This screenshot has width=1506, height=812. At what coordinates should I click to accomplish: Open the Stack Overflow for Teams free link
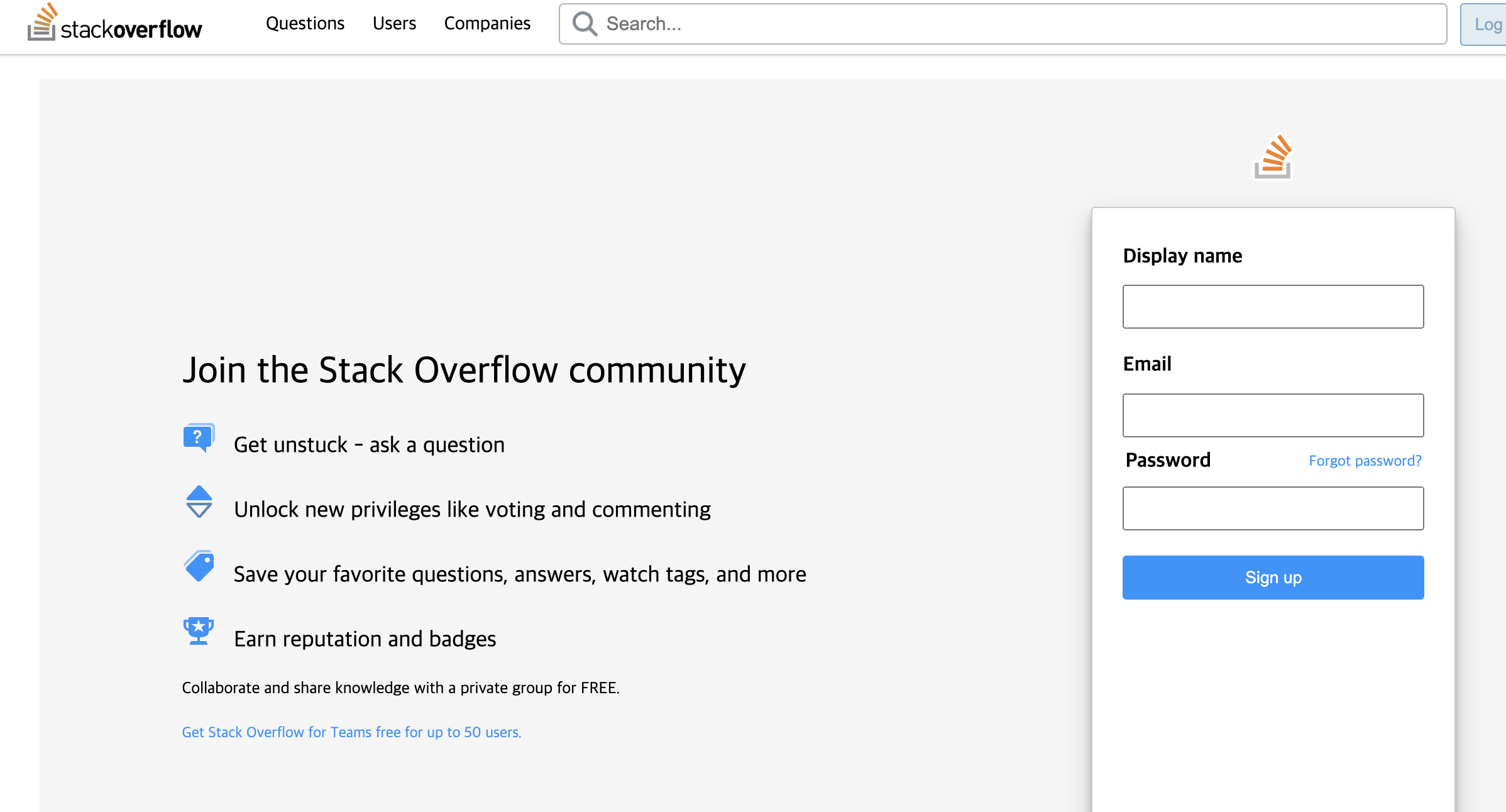(x=351, y=732)
